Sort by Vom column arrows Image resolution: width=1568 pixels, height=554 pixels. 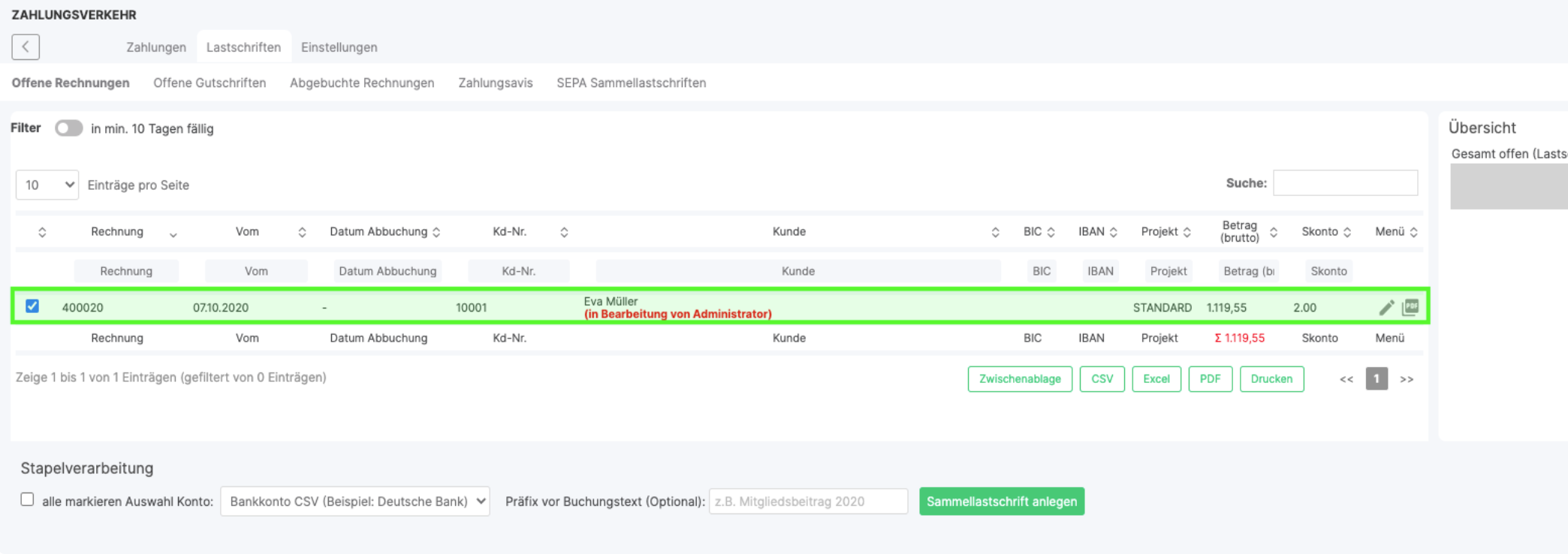[x=302, y=232]
